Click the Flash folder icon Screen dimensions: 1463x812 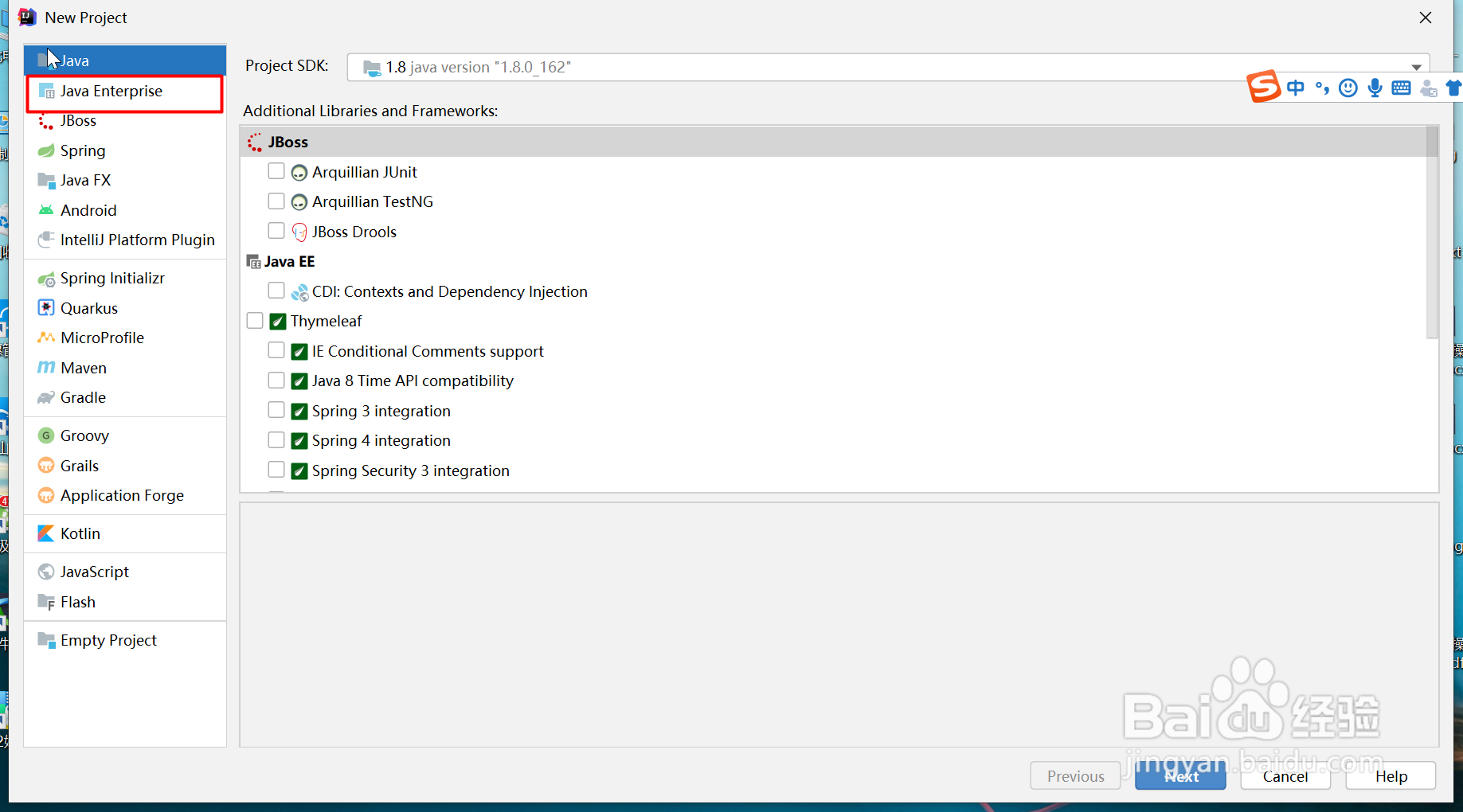point(46,603)
